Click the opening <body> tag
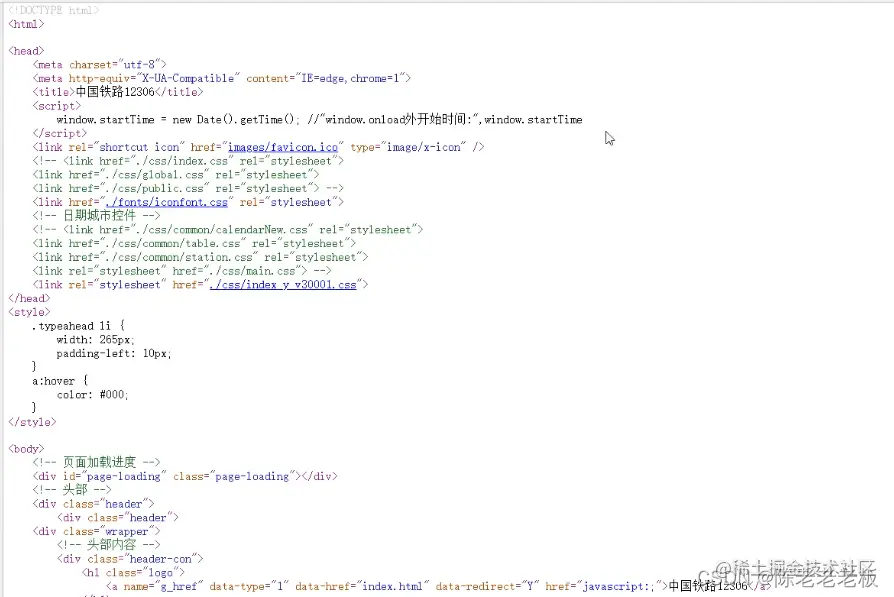 click(x=26, y=449)
